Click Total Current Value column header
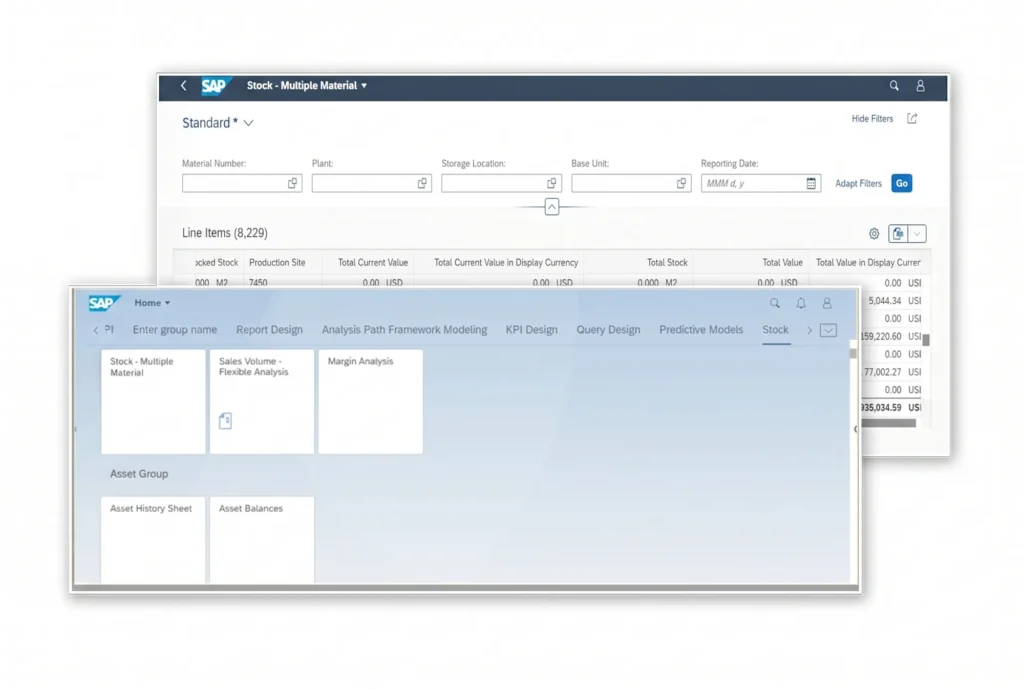Viewport: 1024px width, 690px height. pyautogui.click(x=373, y=262)
